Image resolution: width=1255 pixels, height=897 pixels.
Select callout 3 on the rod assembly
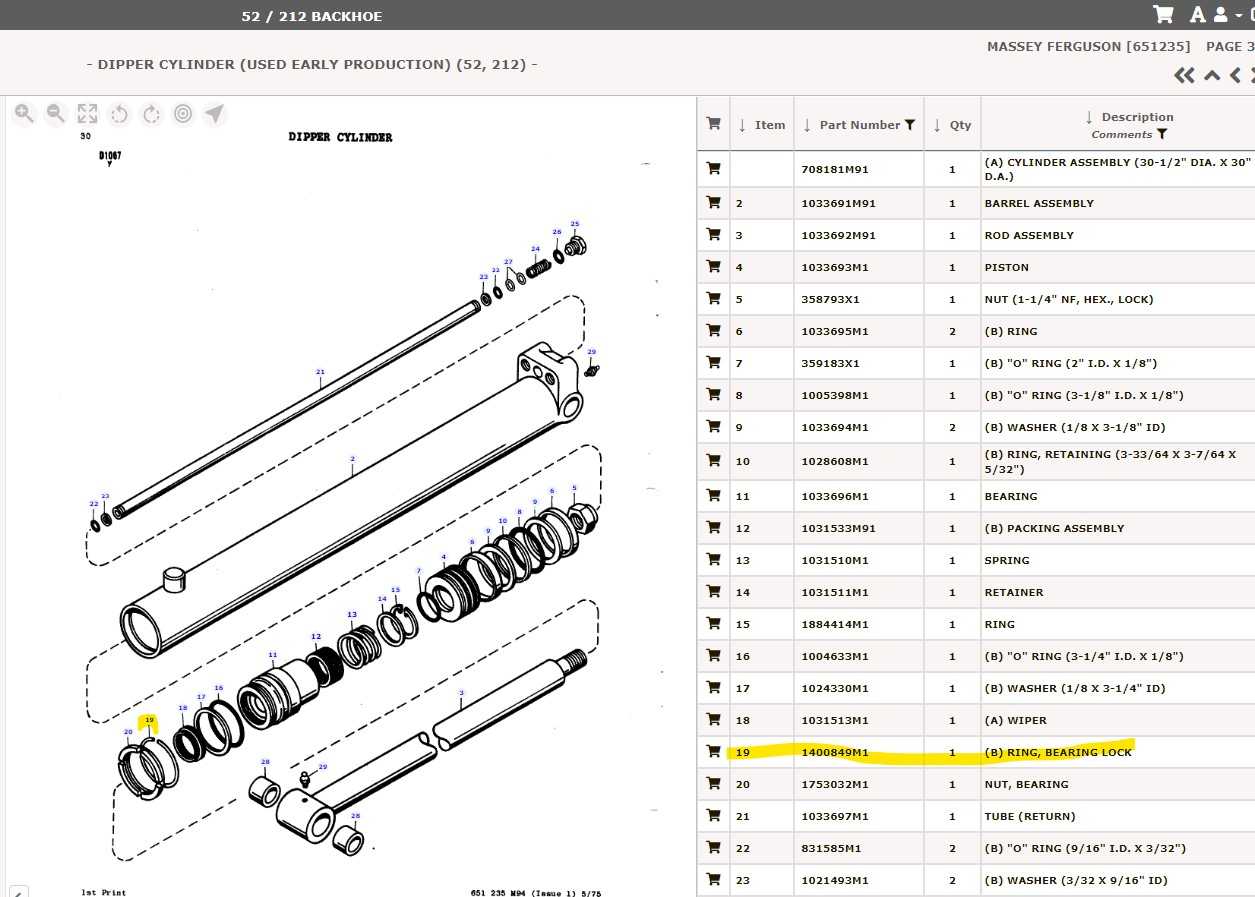(x=461, y=693)
